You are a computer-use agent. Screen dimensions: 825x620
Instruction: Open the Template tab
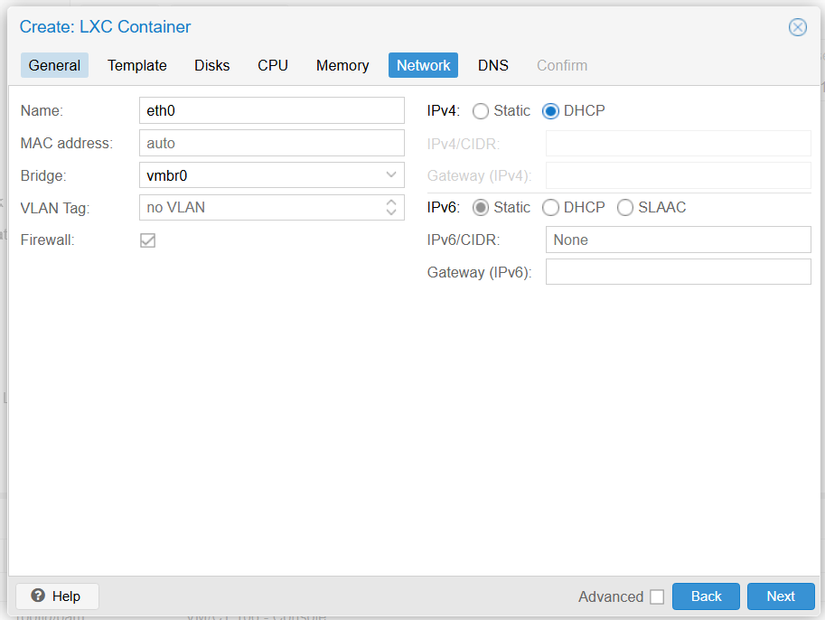137,65
